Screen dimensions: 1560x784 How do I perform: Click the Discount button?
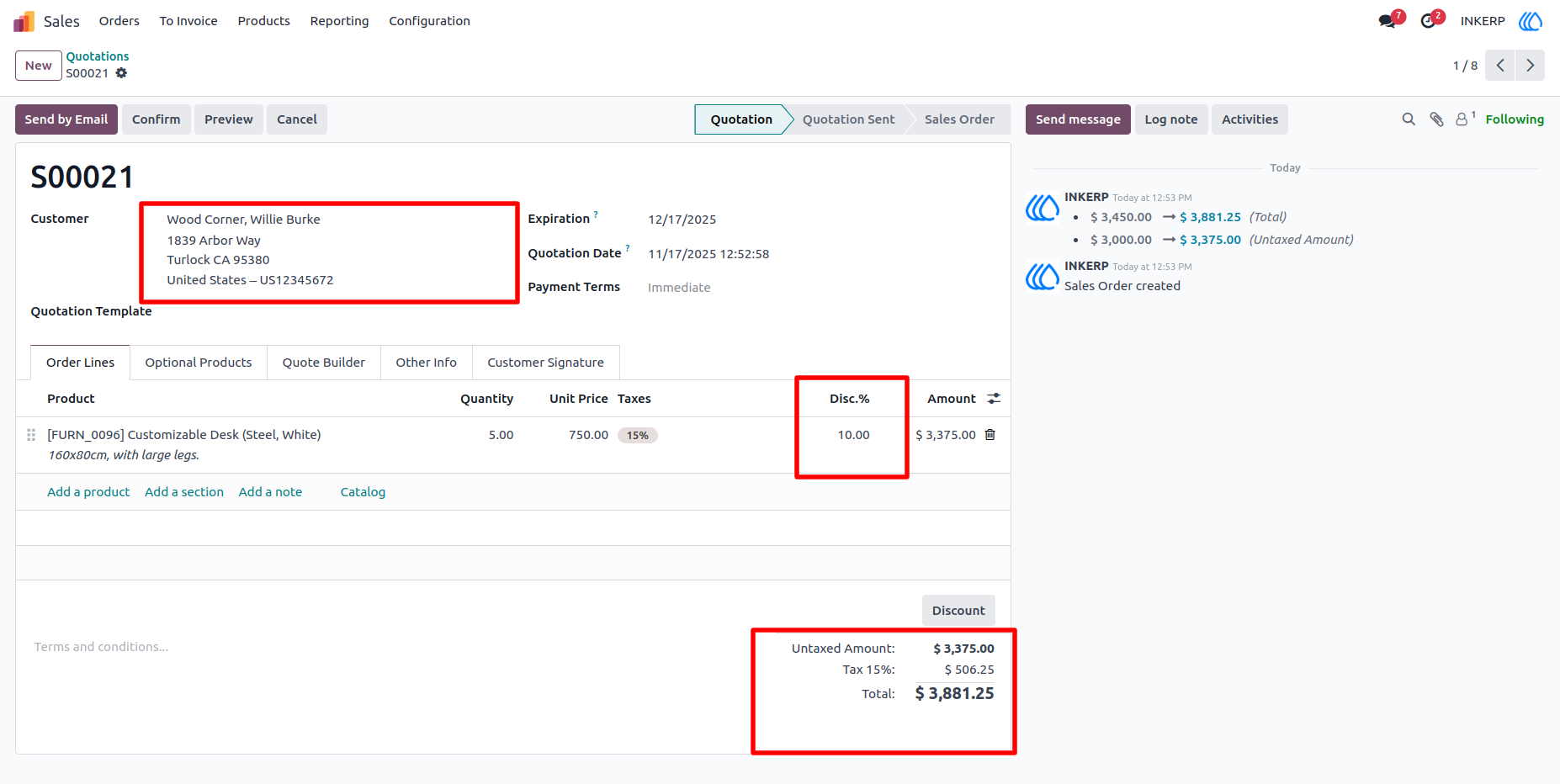tap(958, 611)
